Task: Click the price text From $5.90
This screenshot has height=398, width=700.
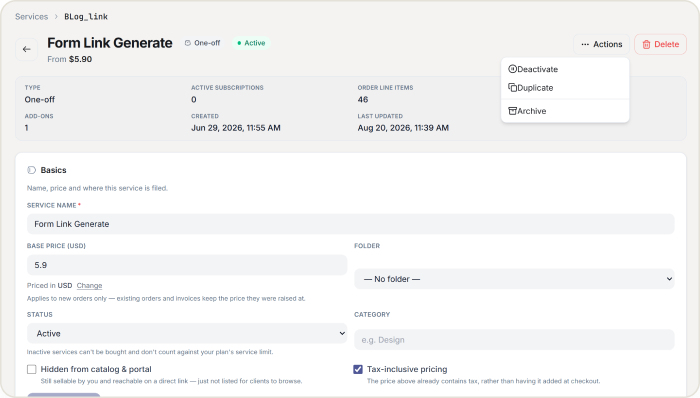Action: (70, 59)
